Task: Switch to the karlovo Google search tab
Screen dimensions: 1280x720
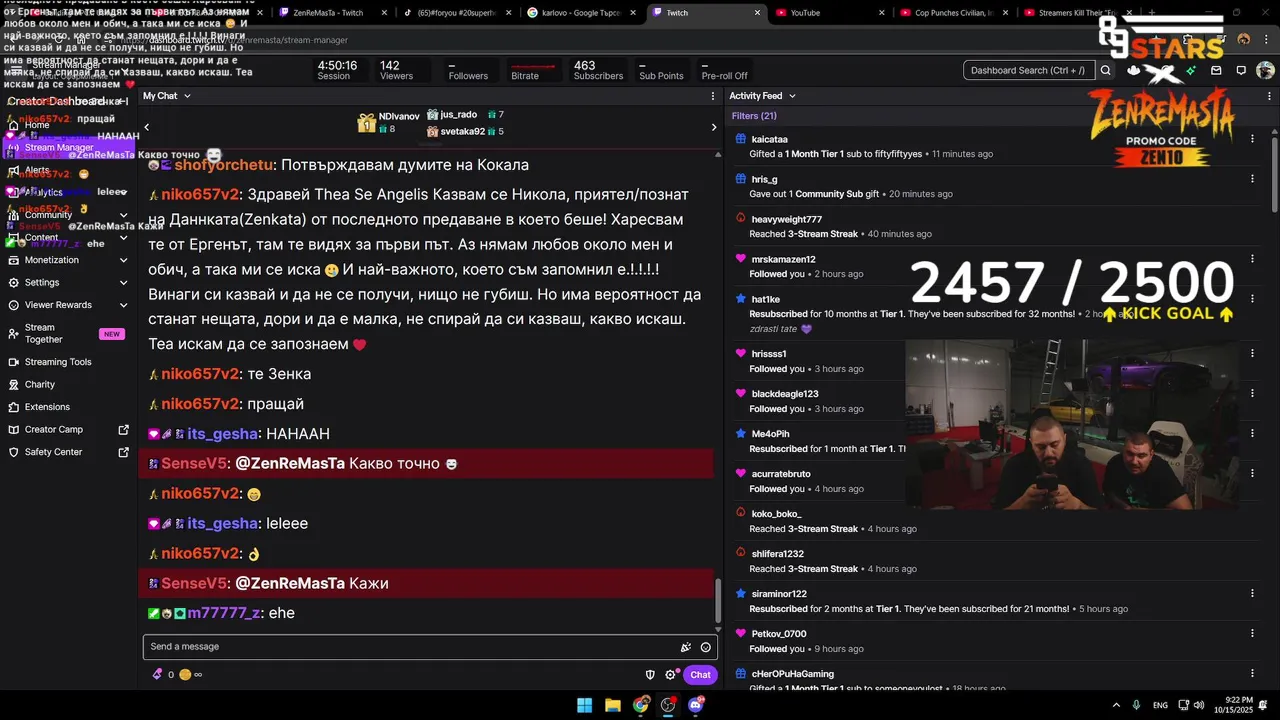Action: (x=580, y=13)
